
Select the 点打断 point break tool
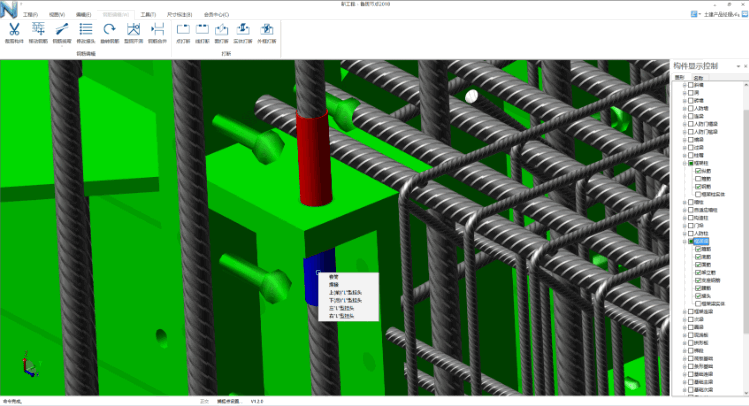(x=183, y=33)
